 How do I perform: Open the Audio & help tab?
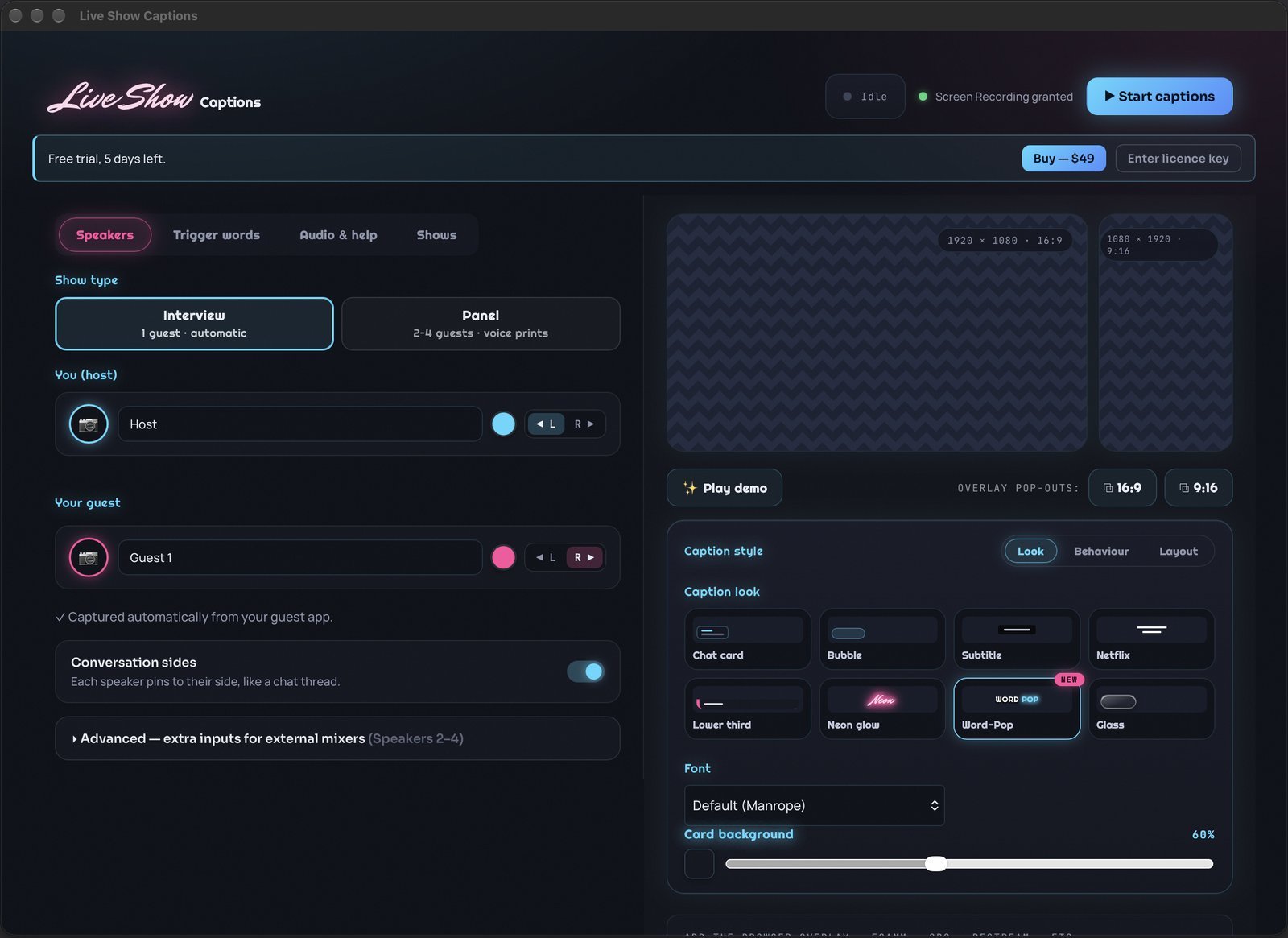[x=338, y=235]
